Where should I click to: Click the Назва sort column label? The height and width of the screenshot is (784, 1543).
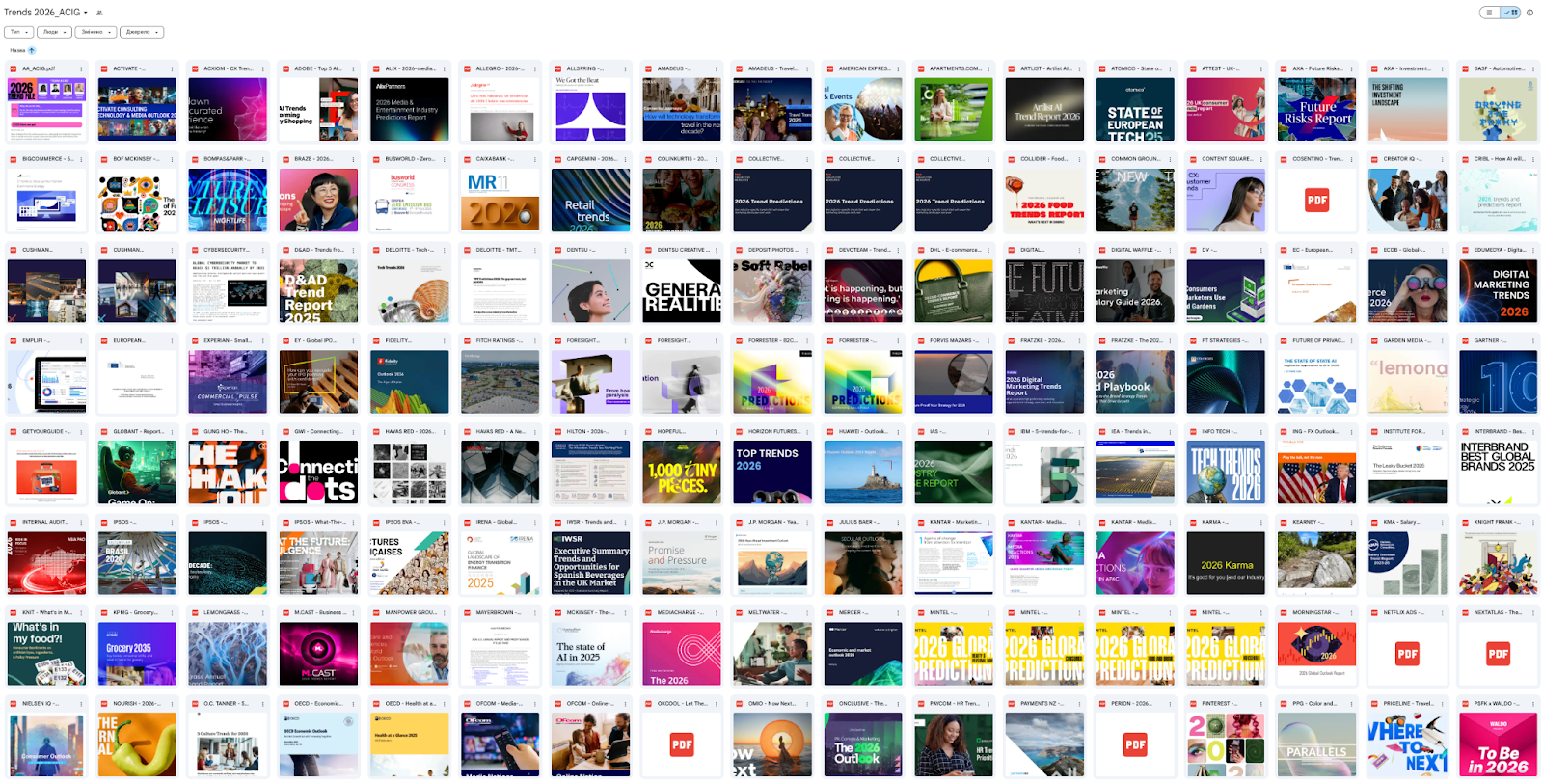[x=17, y=50]
